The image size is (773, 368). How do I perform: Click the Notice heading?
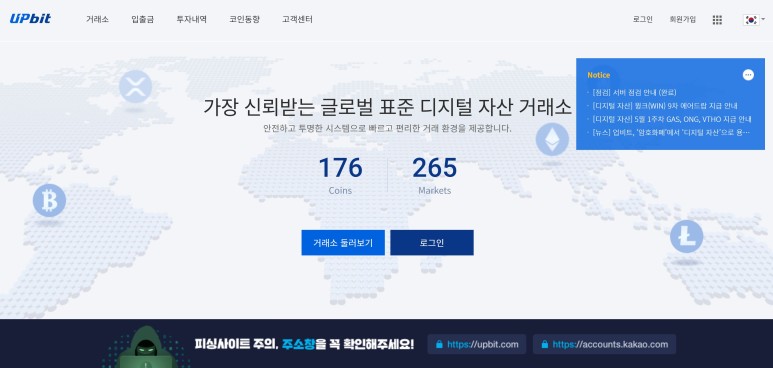[598, 75]
